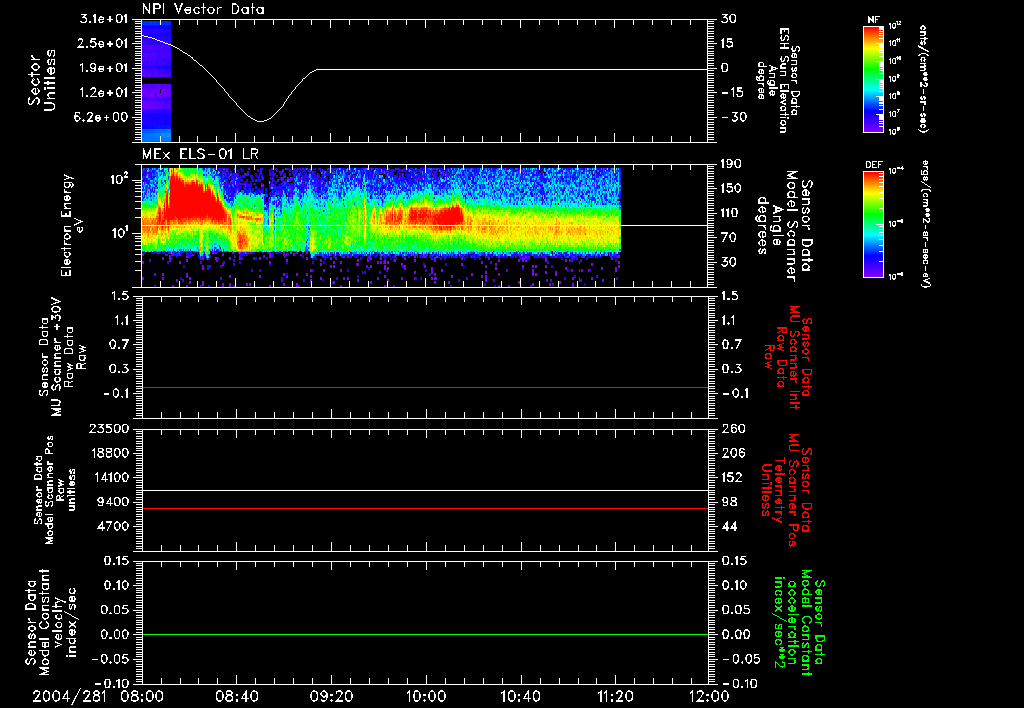Click the '-30' sun elevation axis value
This screenshot has width=1024, height=708.
(734, 117)
